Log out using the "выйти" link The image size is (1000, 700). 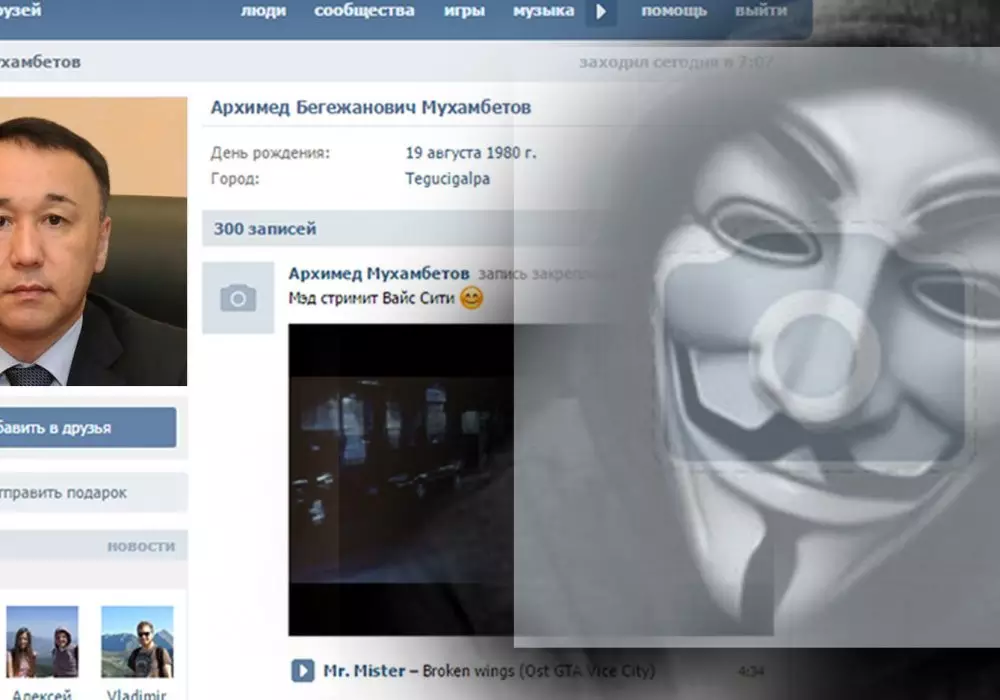760,11
